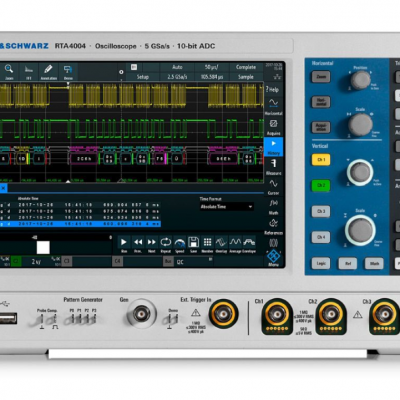
Task: Click the Ch2 input BNC connector
Action: click(331, 316)
